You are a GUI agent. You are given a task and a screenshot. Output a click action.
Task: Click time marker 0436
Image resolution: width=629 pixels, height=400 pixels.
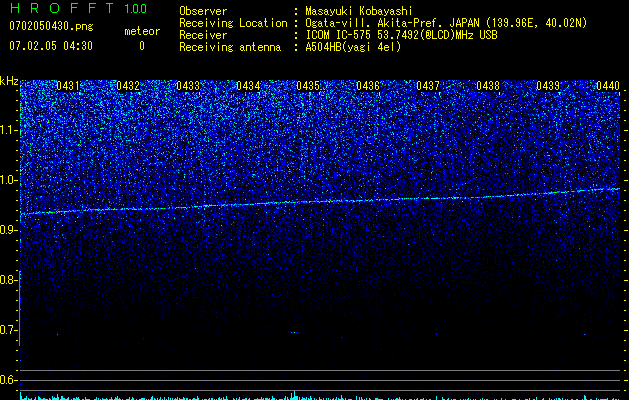coord(368,86)
